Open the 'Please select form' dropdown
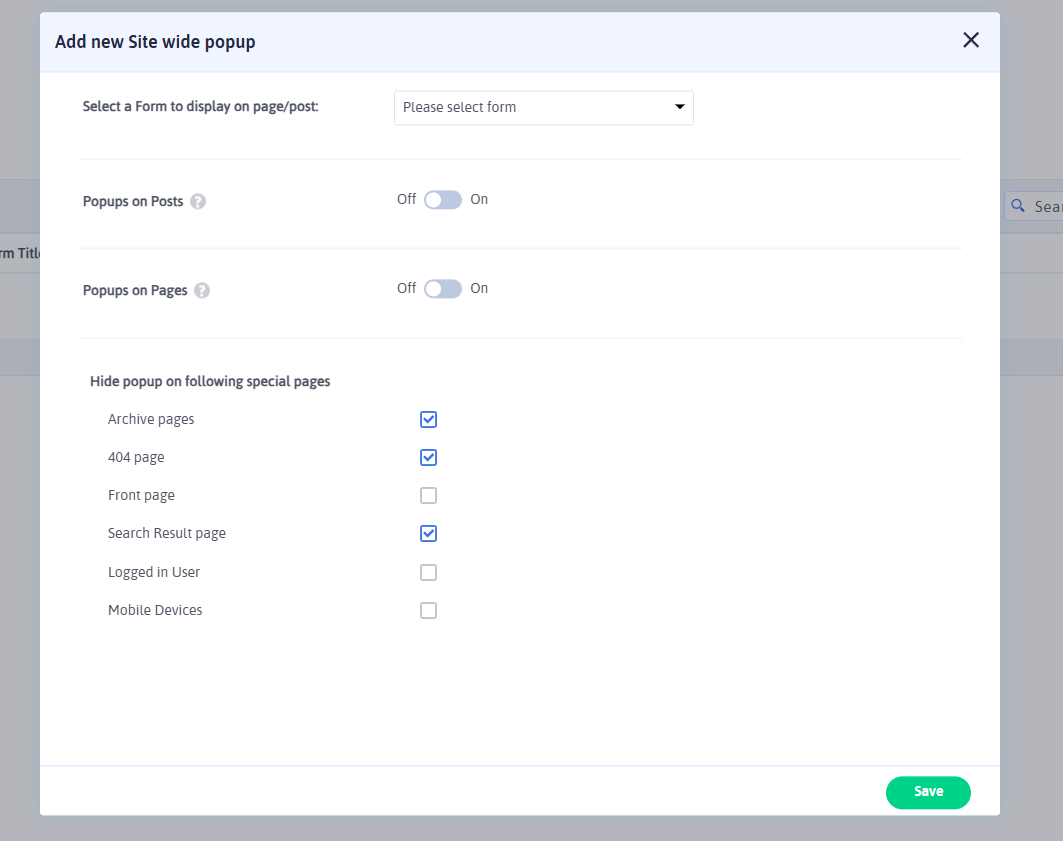Screen dimensions: 1063x841 click(543, 107)
